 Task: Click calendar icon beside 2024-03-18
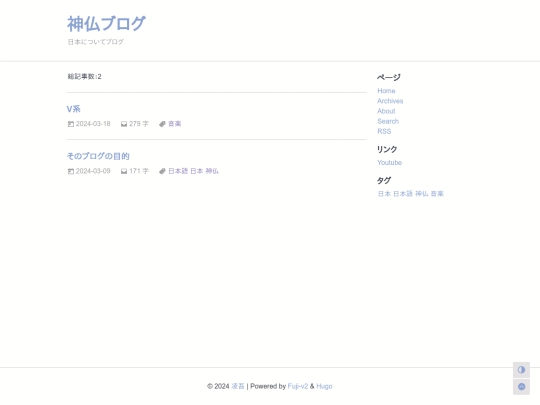pos(71,124)
